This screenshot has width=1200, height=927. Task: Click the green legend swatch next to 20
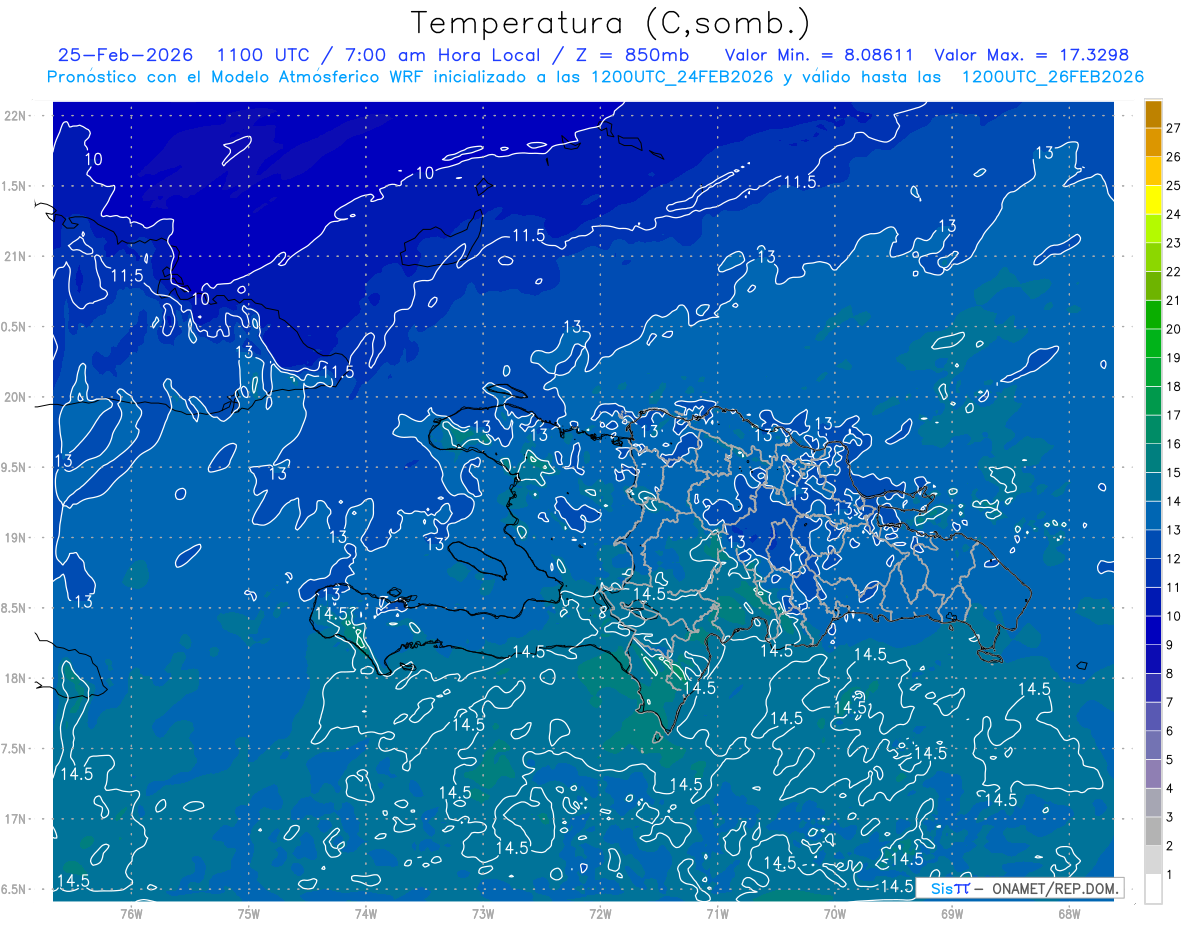click(x=1153, y=316)
